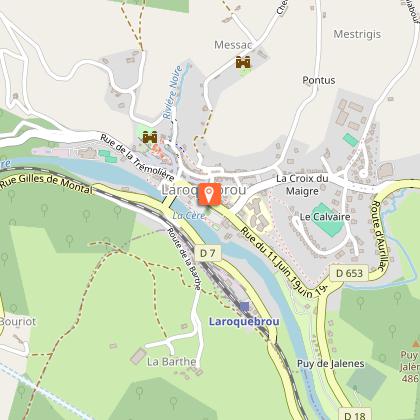
Task: Select the castle icon near Messac
Action: pyautogui.click(x=243, y=62)
